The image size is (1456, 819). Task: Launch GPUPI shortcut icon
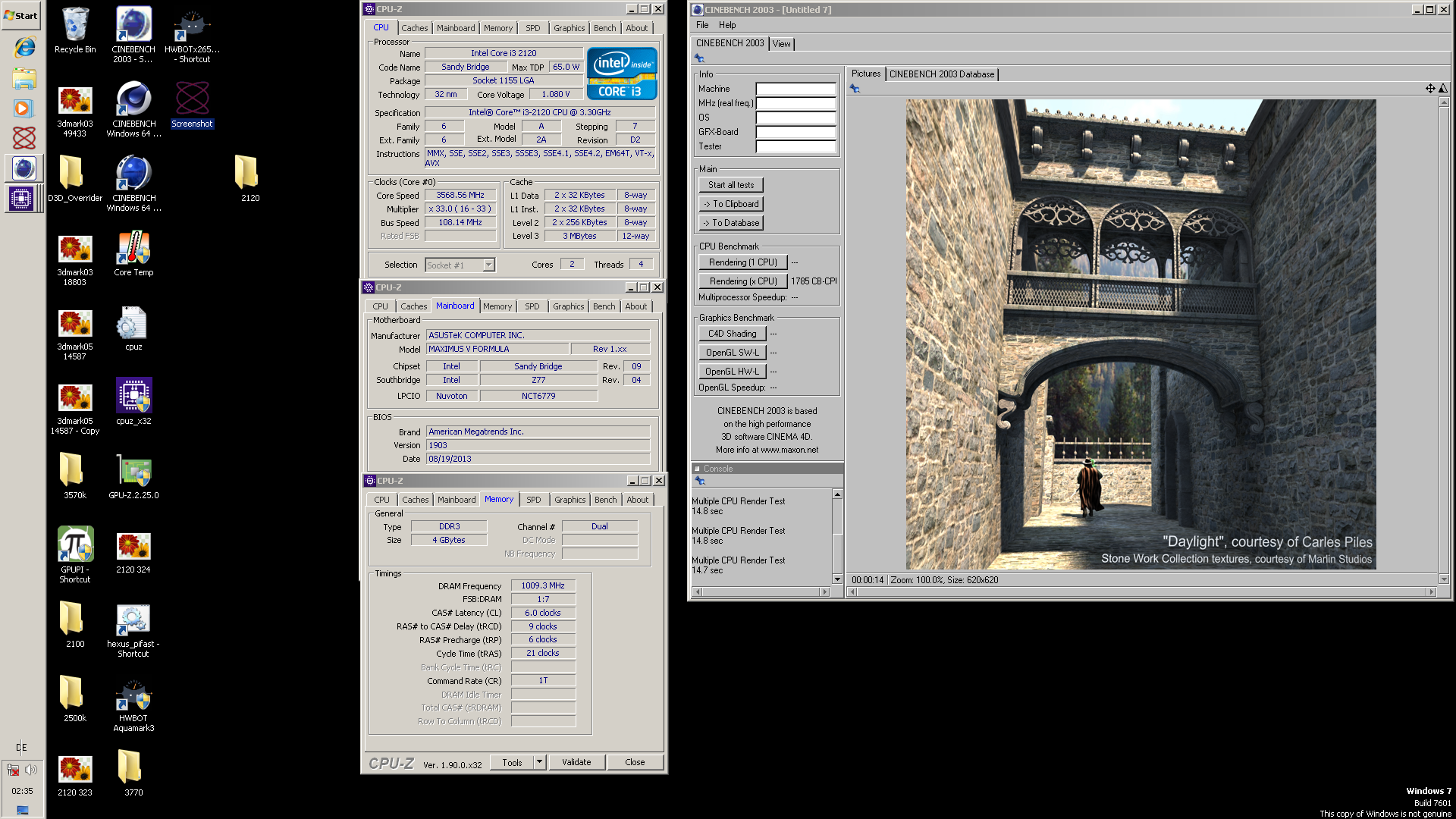tap(74, 554)
